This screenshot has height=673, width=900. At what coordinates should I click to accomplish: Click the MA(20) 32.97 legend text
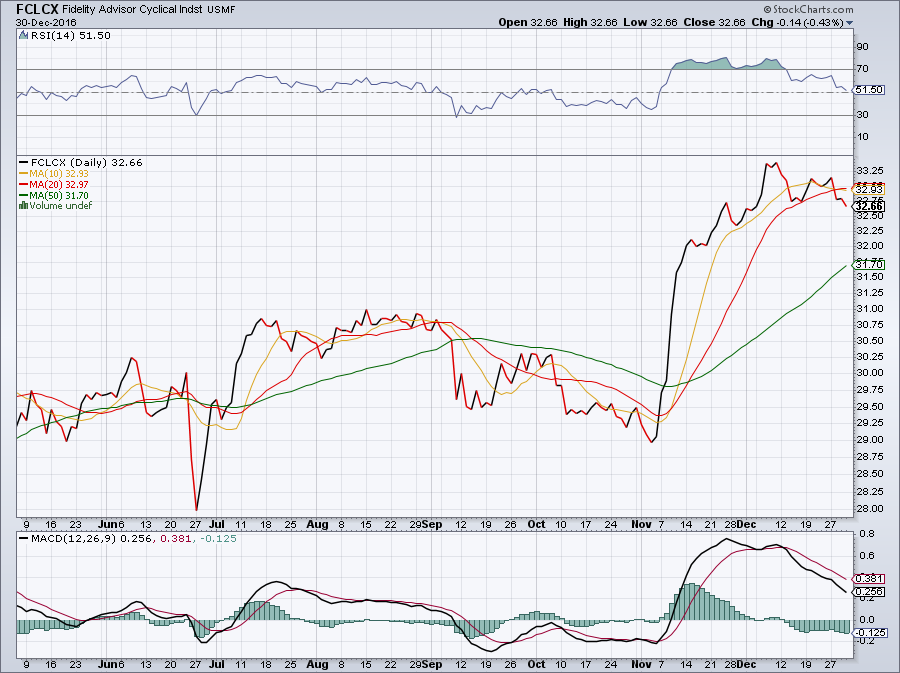click(x=59, y=185)
